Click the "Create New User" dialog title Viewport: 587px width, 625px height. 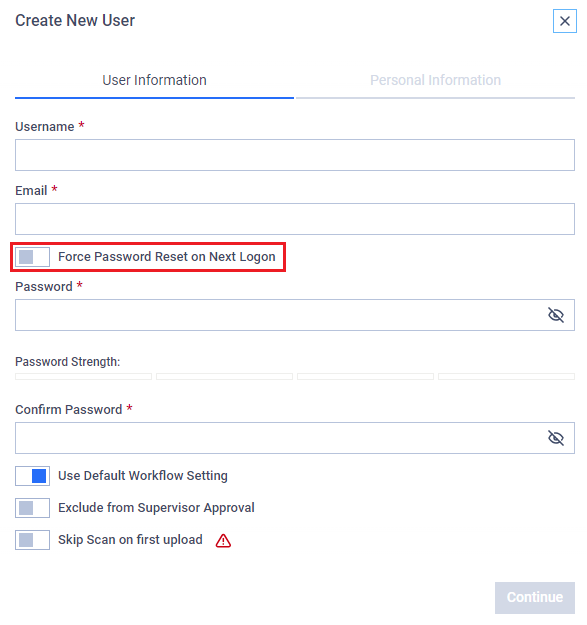tap(75, 20)
